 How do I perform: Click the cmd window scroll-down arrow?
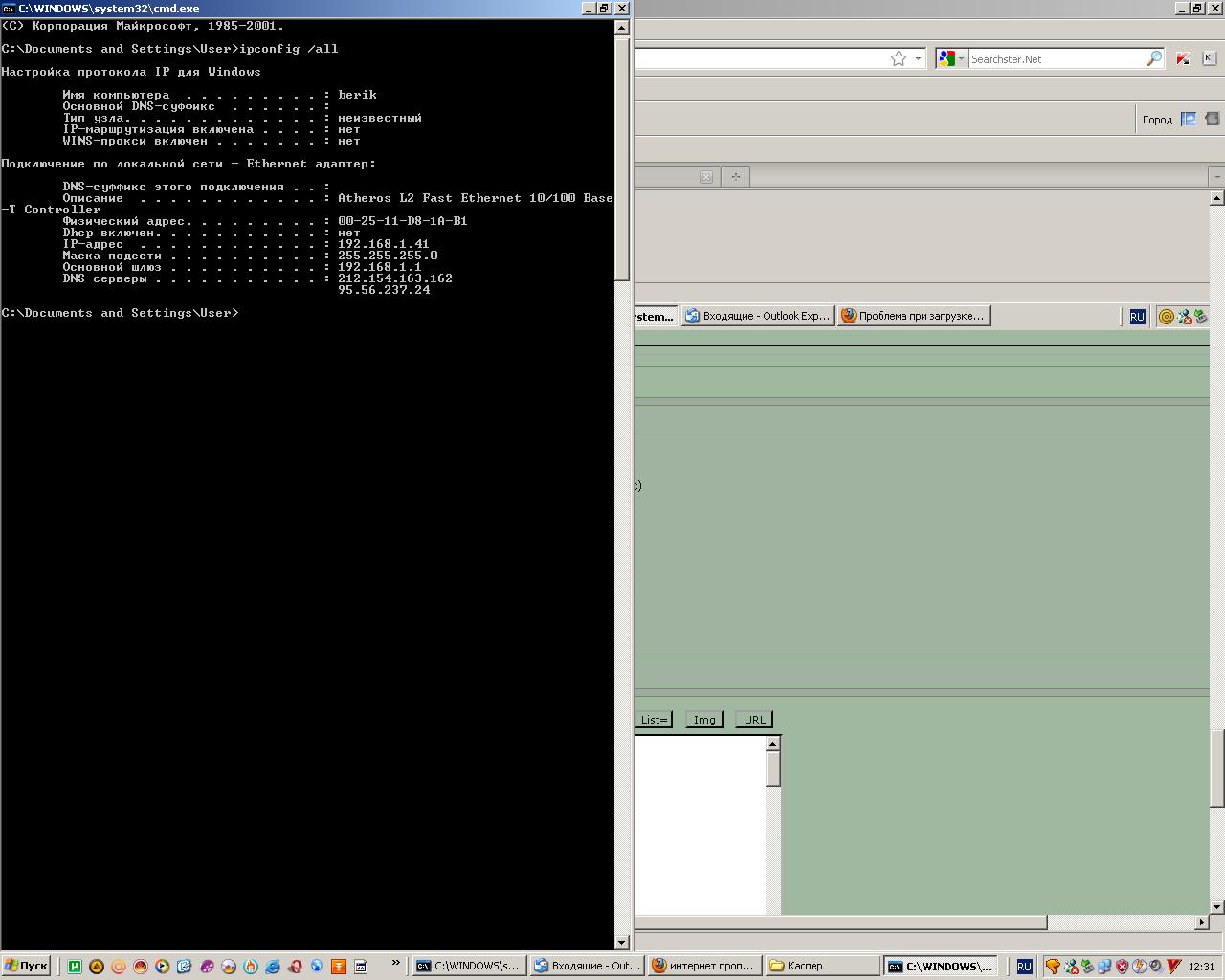tap(621, 943)
